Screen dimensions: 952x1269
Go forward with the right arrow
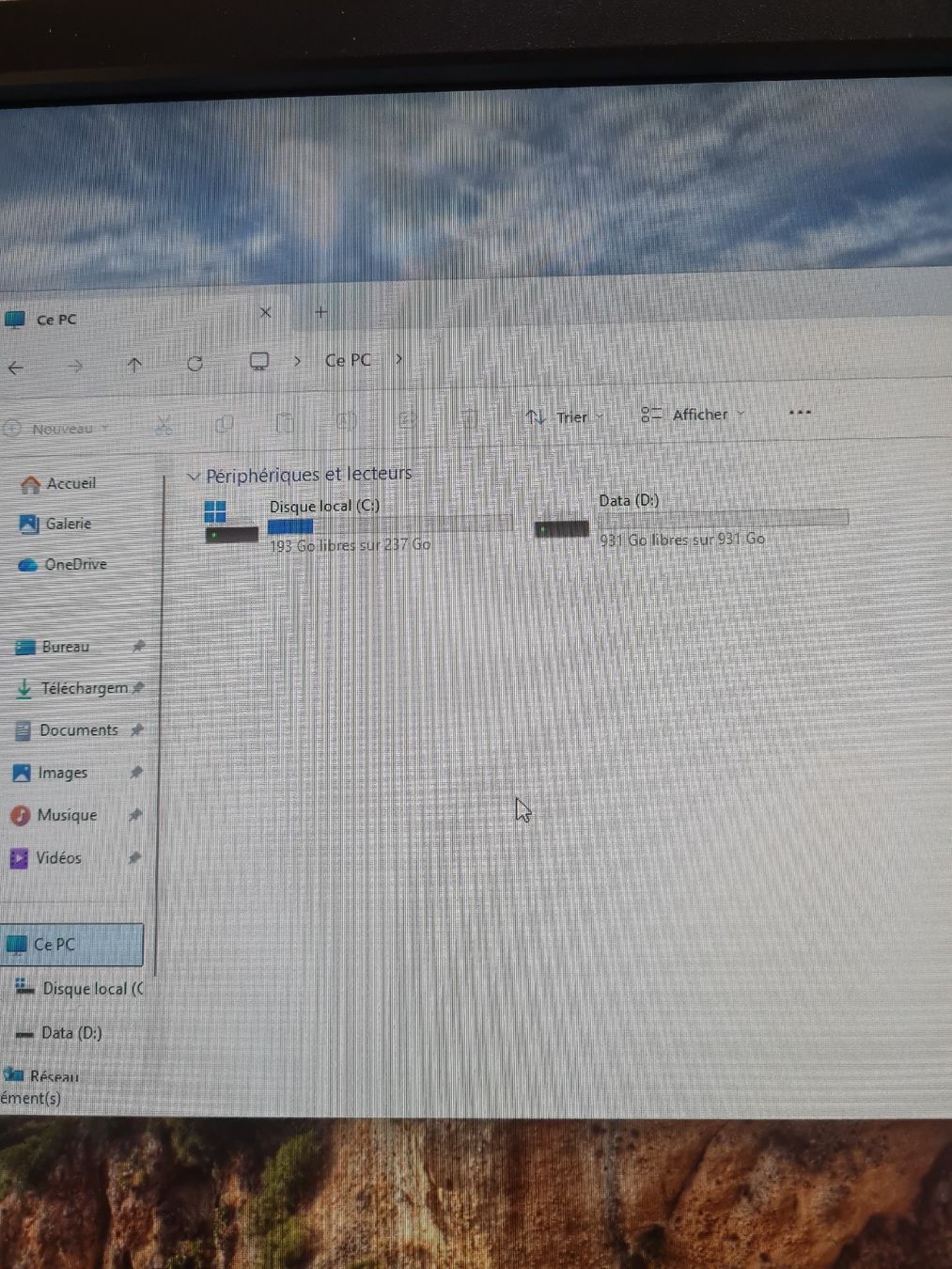(x=75, y=367)
